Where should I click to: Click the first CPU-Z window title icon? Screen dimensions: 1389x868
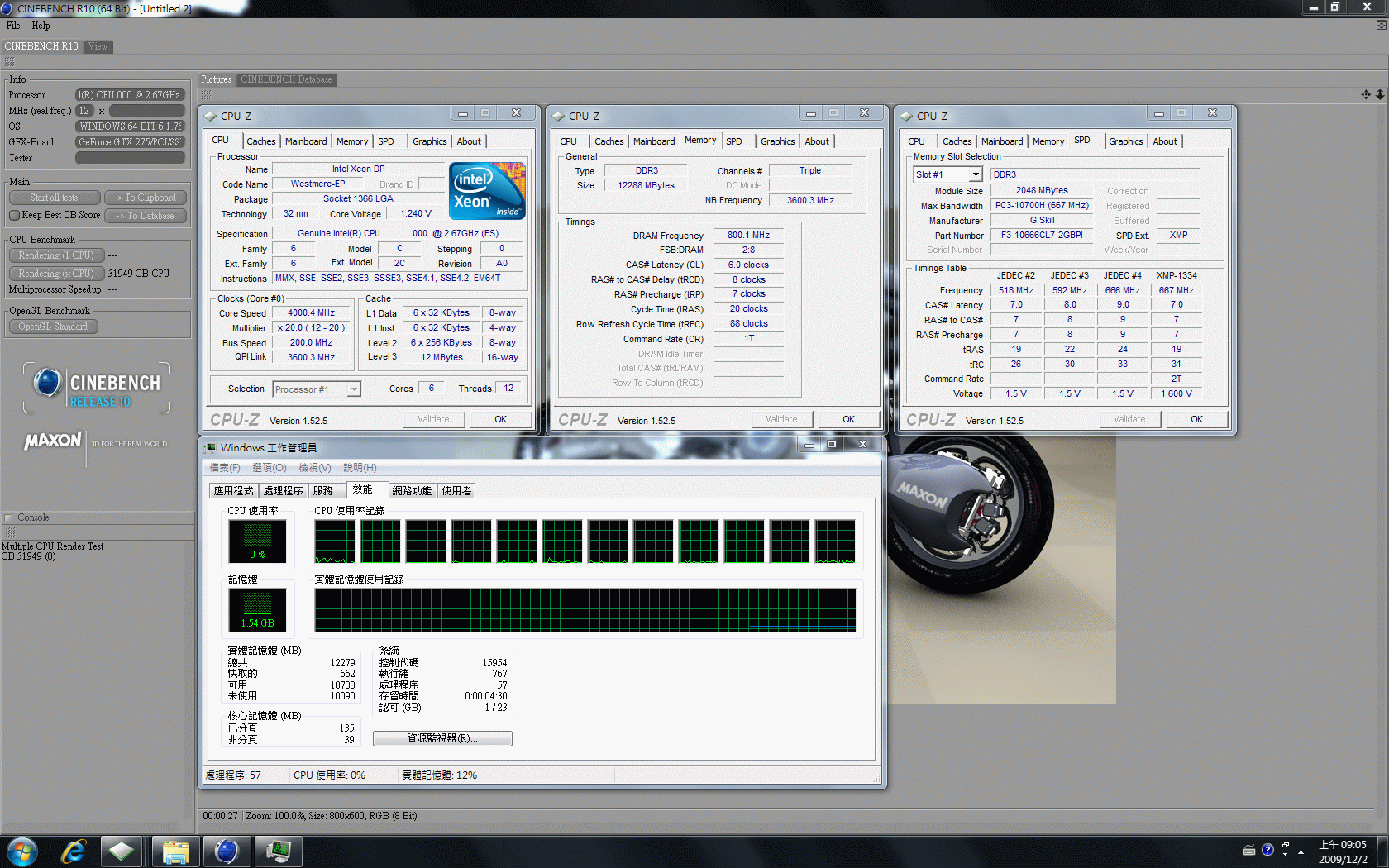210,117
